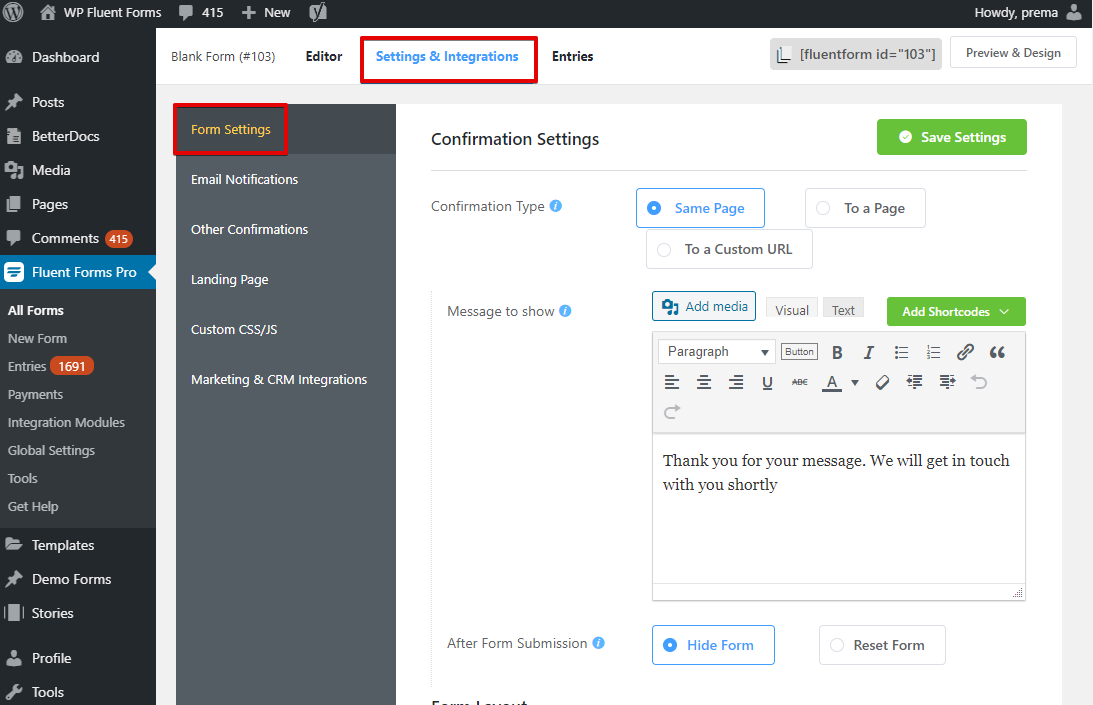
Task: Open Templates in sidebar
Action: 78,545
